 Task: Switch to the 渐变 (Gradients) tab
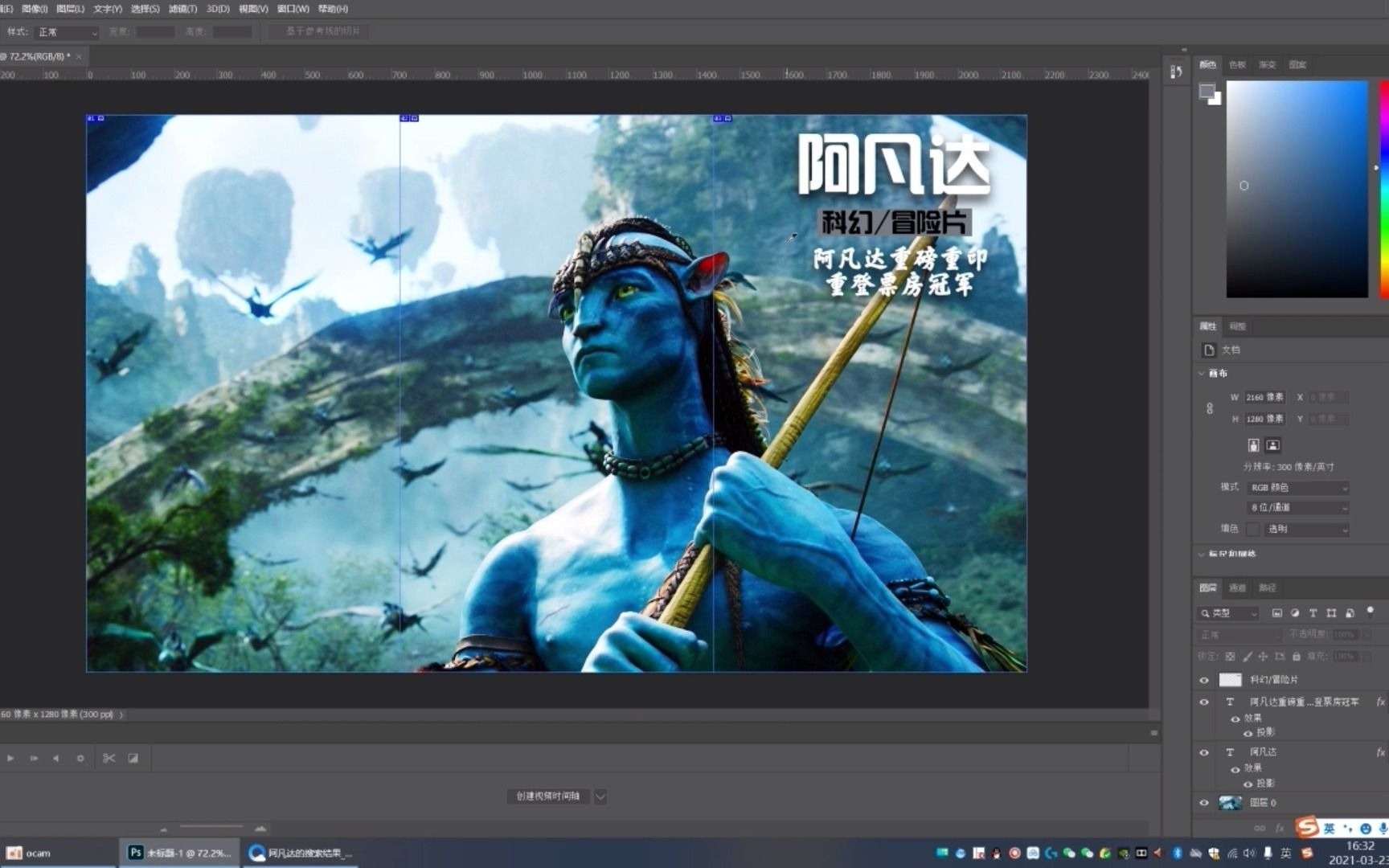[1268, 65]
